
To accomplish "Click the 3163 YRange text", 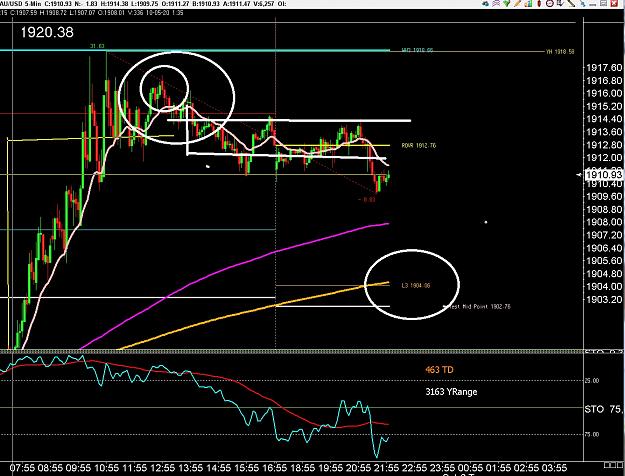I will click(x=451, y=391).
